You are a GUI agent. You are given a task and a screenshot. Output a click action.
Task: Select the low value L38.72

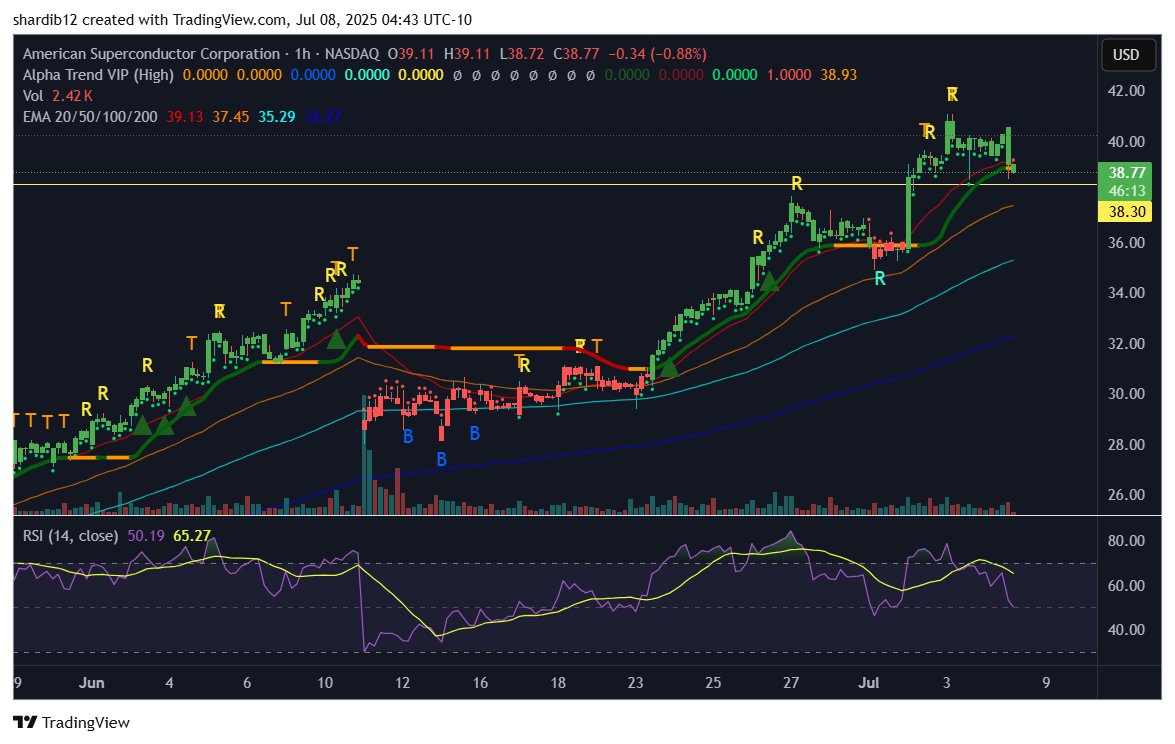522,54
